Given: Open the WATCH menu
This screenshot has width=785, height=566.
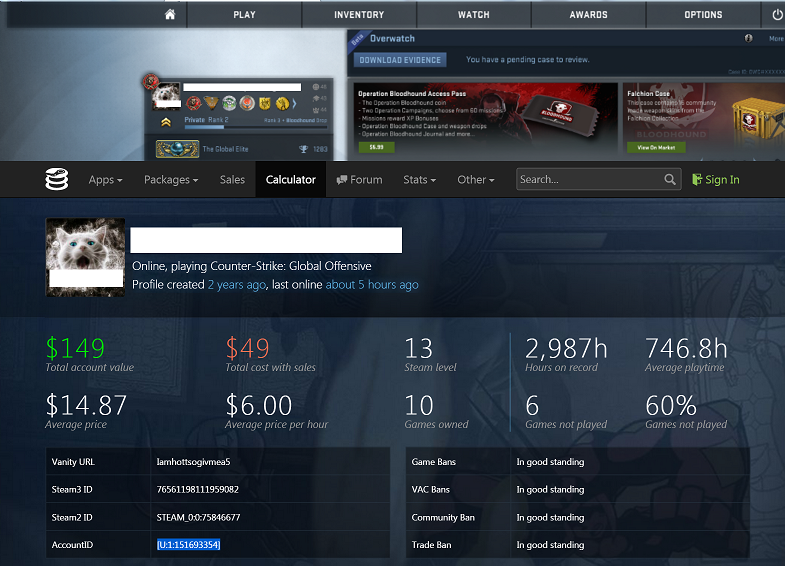Looking at the screenshot, I should pos(474,15).
